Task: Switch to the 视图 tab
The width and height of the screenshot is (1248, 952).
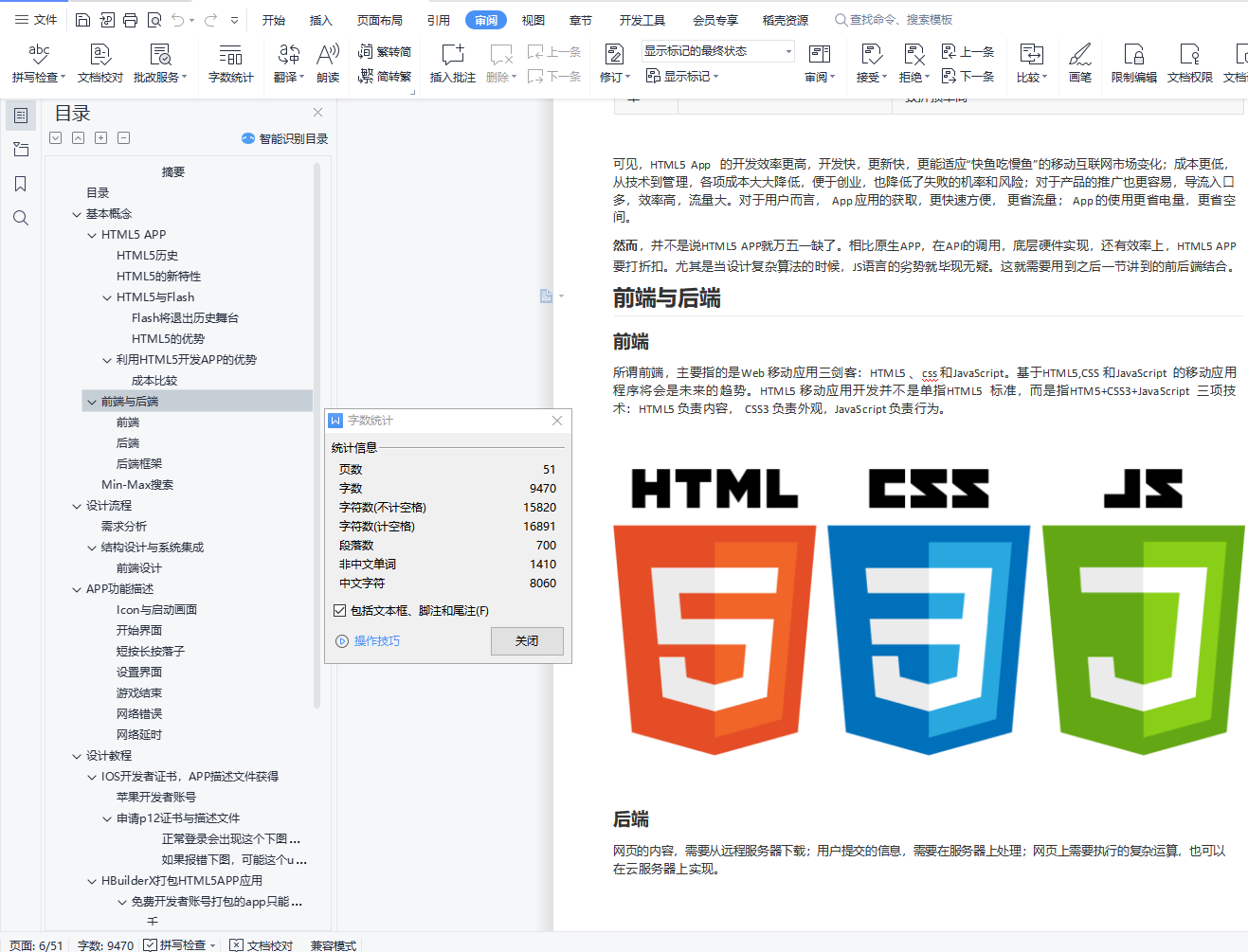Action: 534,20
